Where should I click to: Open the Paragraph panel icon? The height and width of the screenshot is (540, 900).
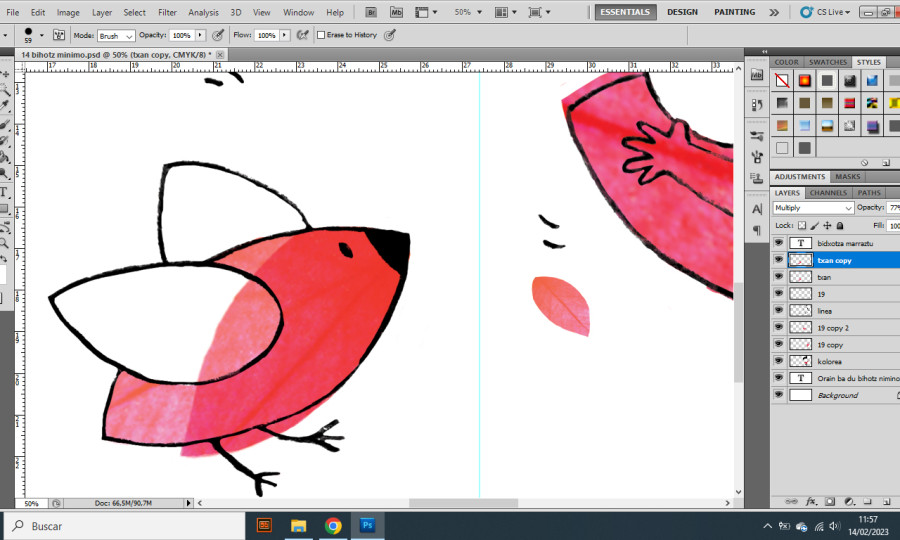(x=756, y=230)
